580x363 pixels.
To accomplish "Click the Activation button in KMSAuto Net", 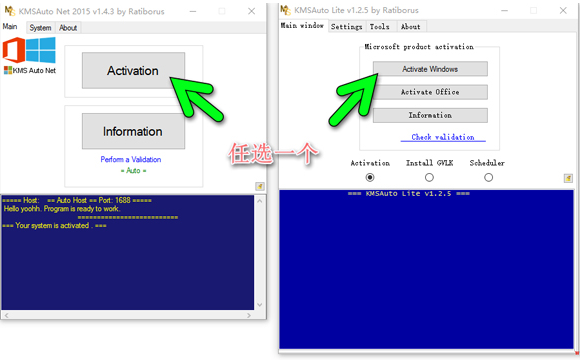I will pyautogui.click(x=133, y=70).
